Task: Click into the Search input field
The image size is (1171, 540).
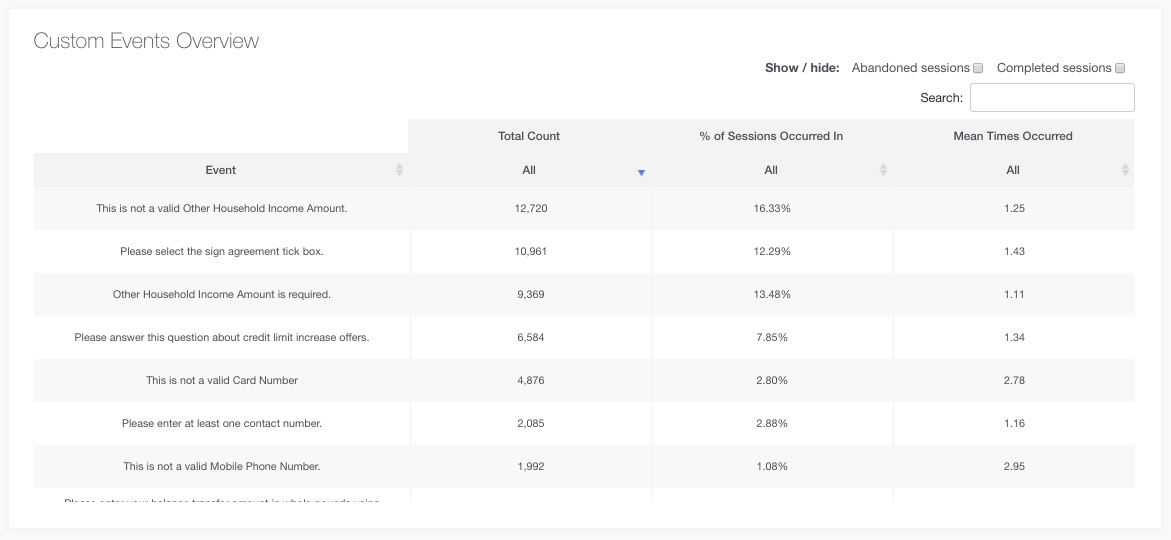Action: 1052,98
